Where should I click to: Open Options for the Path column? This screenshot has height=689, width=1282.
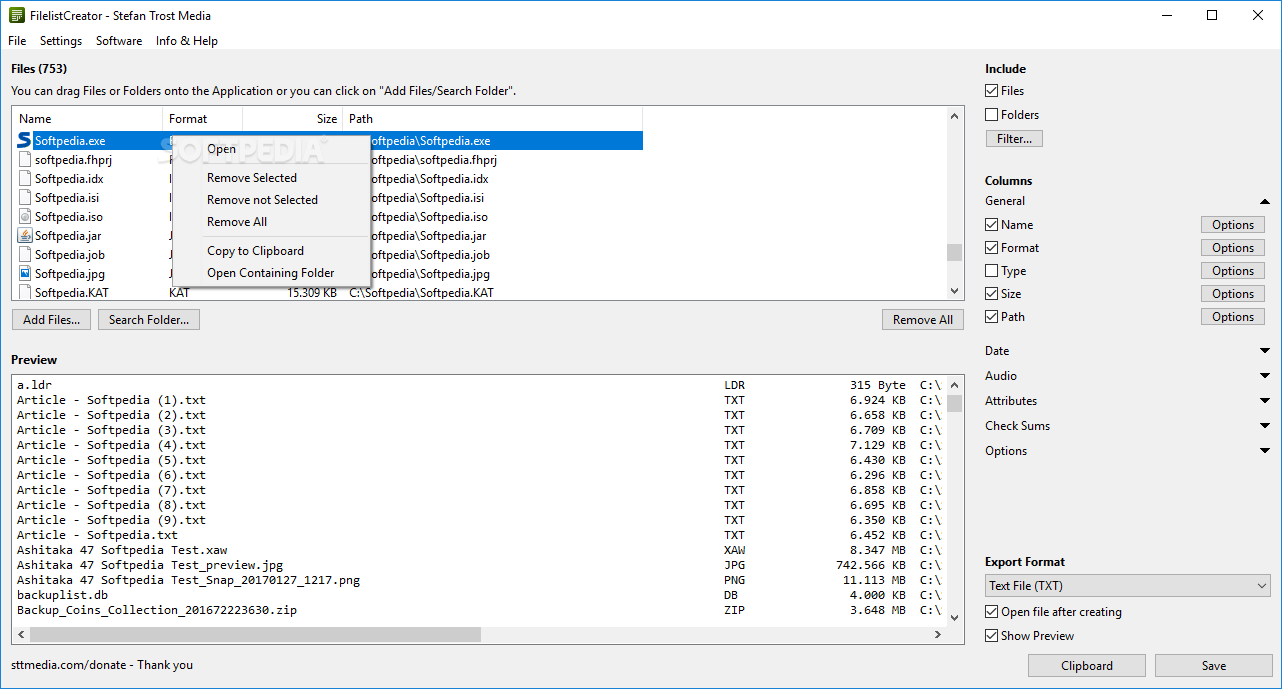pos(1233,317)
